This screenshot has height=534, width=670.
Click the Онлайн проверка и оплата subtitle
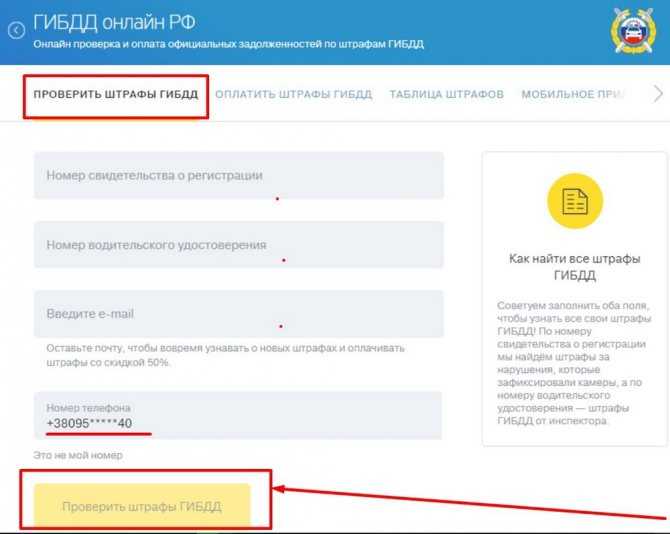coord(229,44)
